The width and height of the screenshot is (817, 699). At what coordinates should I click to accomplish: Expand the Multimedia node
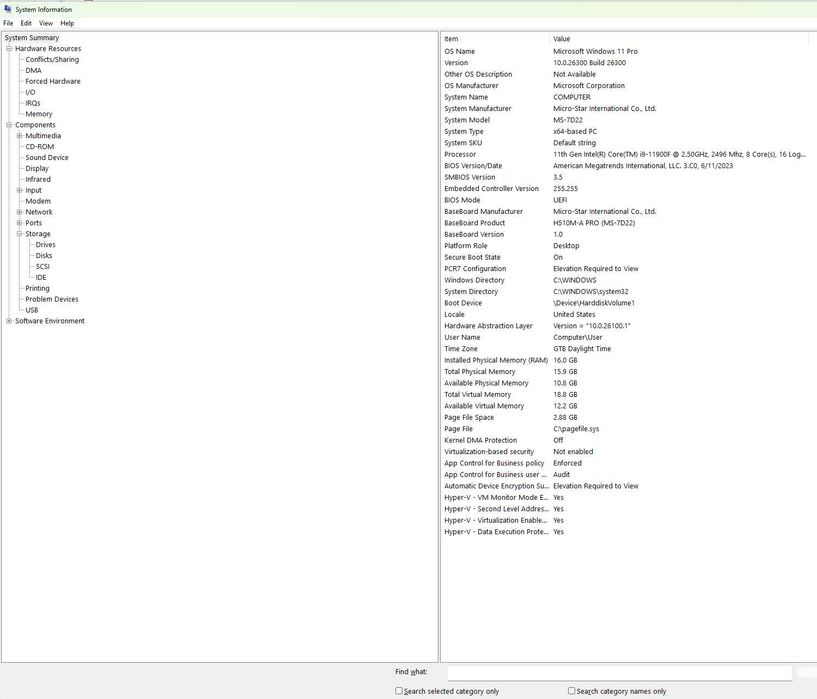coord(19,136)
